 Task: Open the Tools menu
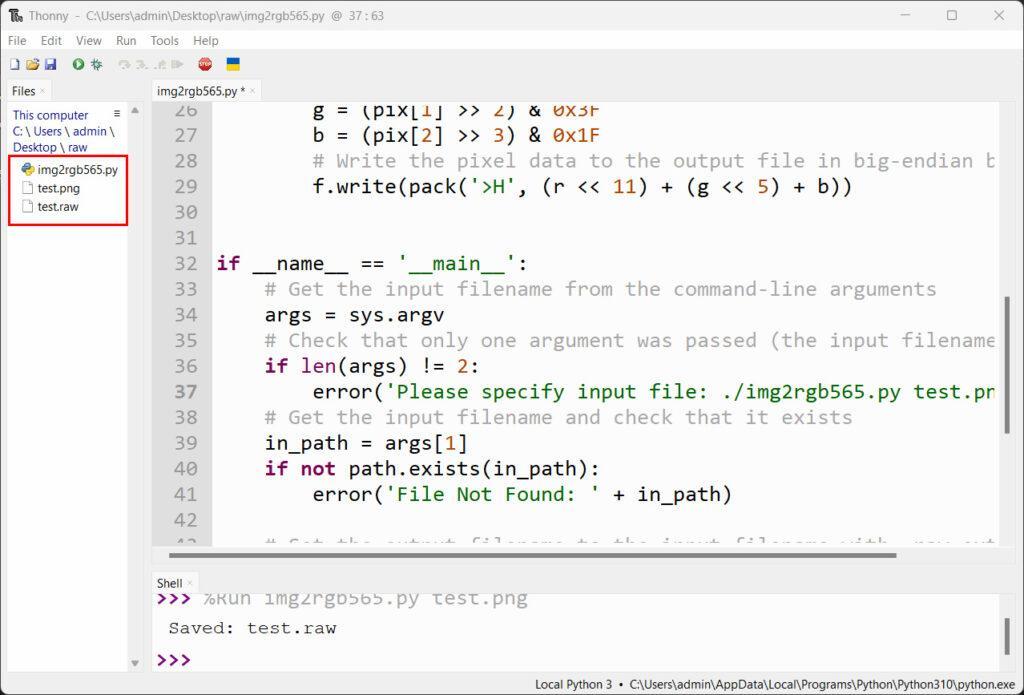(x=164, y=41)
